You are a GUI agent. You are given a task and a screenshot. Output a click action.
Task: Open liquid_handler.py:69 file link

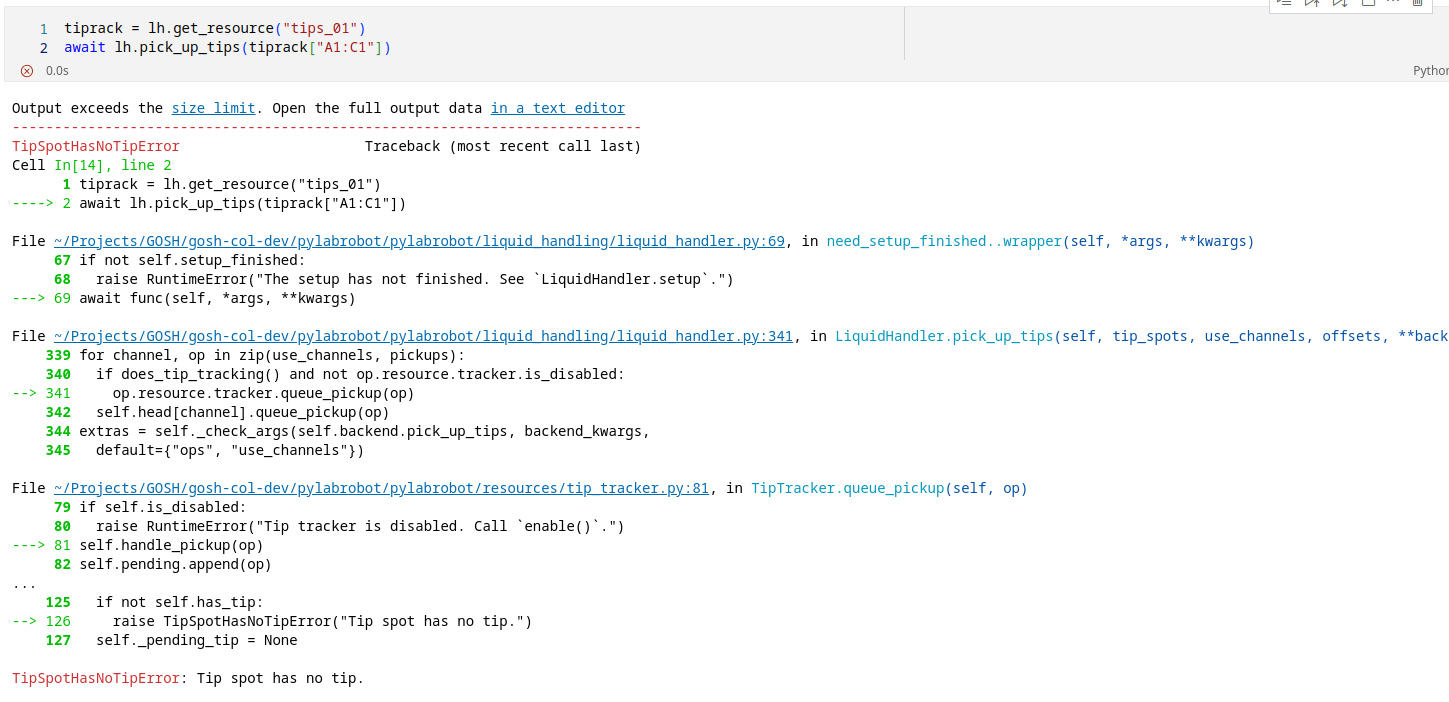coord(419,241)
